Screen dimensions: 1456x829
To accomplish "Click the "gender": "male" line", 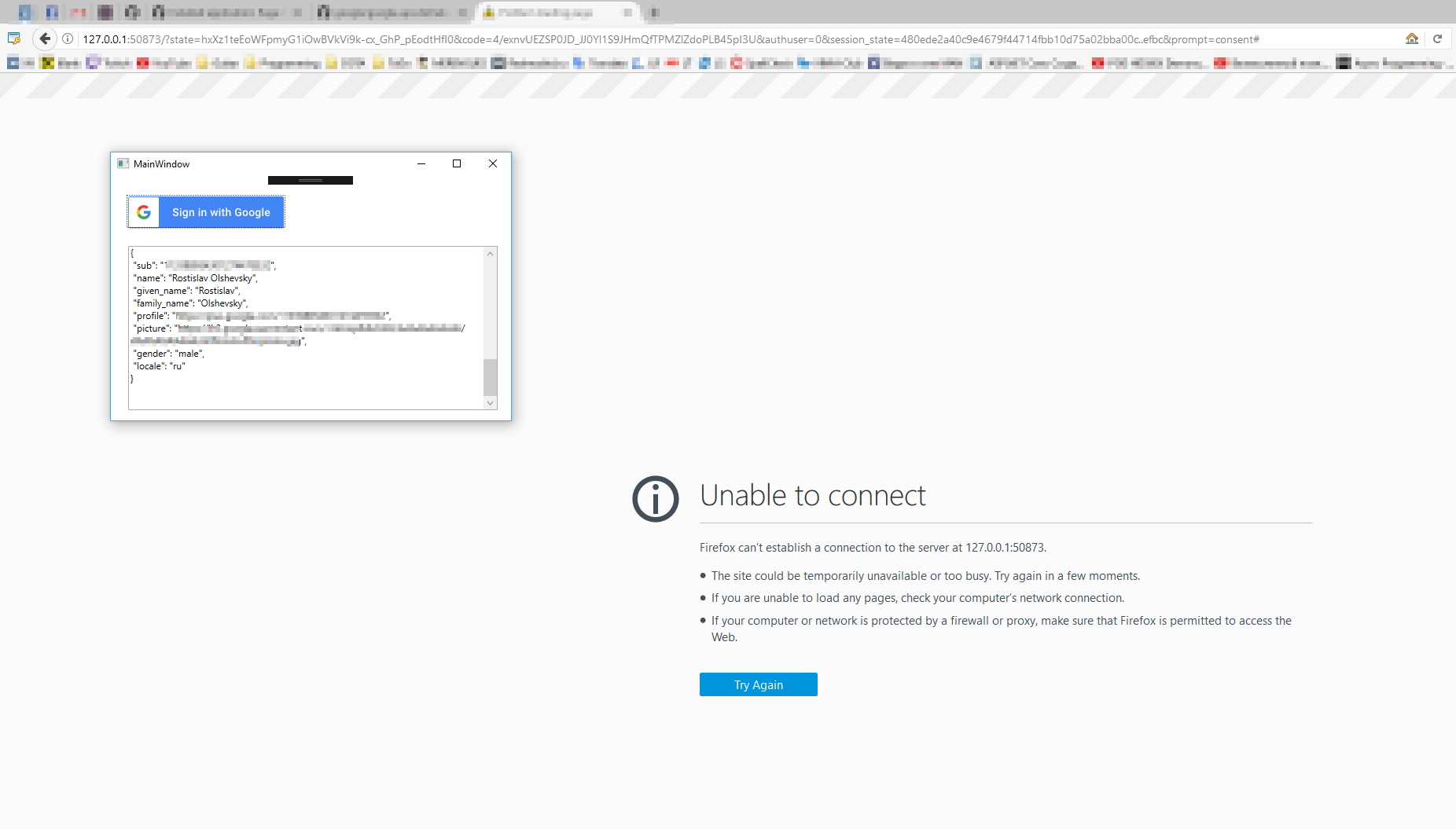I will 168,354.
